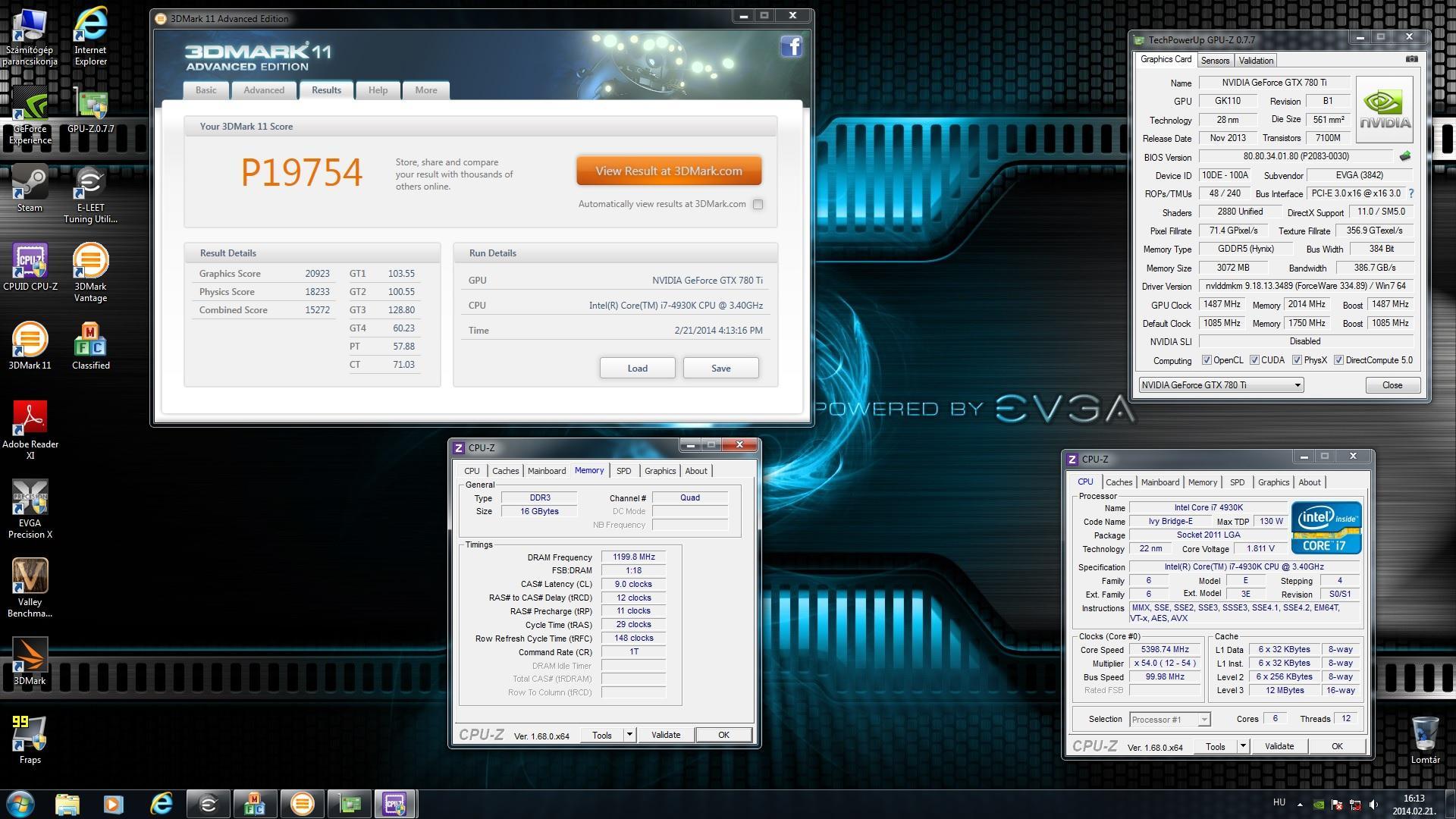Viewport: 1456px width, 819px height.
Task: Launch the Steam desktop shortcut
Action: point(30,189)
